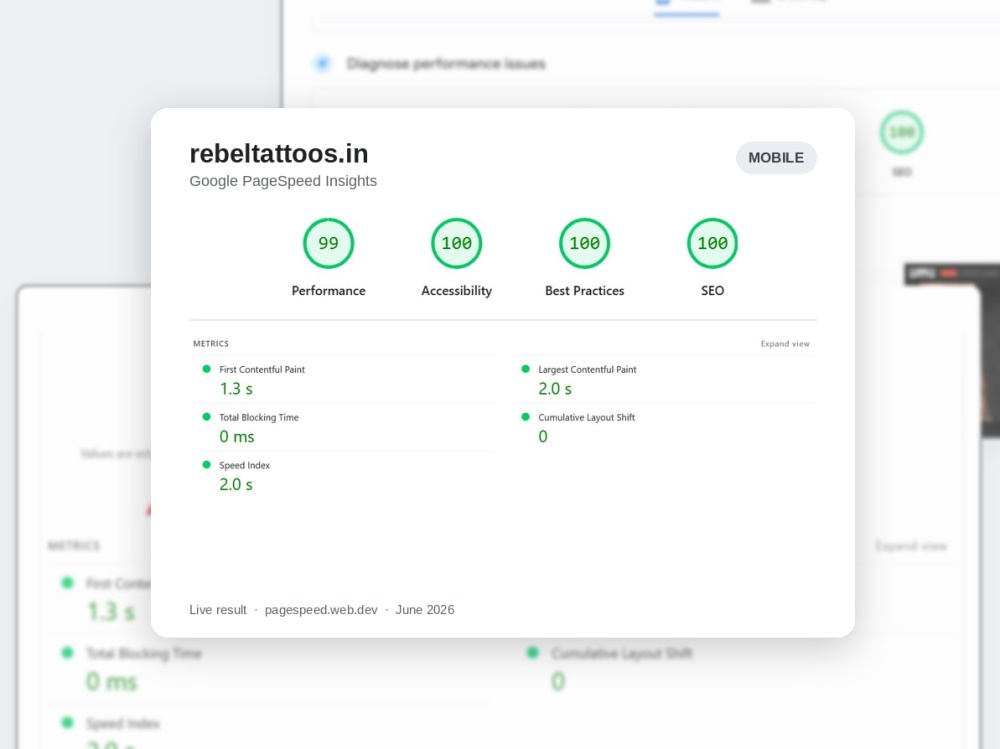Click the 2.0 s Largest Contentful Paint value
Screen dimensions: 1000x749
click(x=555, y=389)
